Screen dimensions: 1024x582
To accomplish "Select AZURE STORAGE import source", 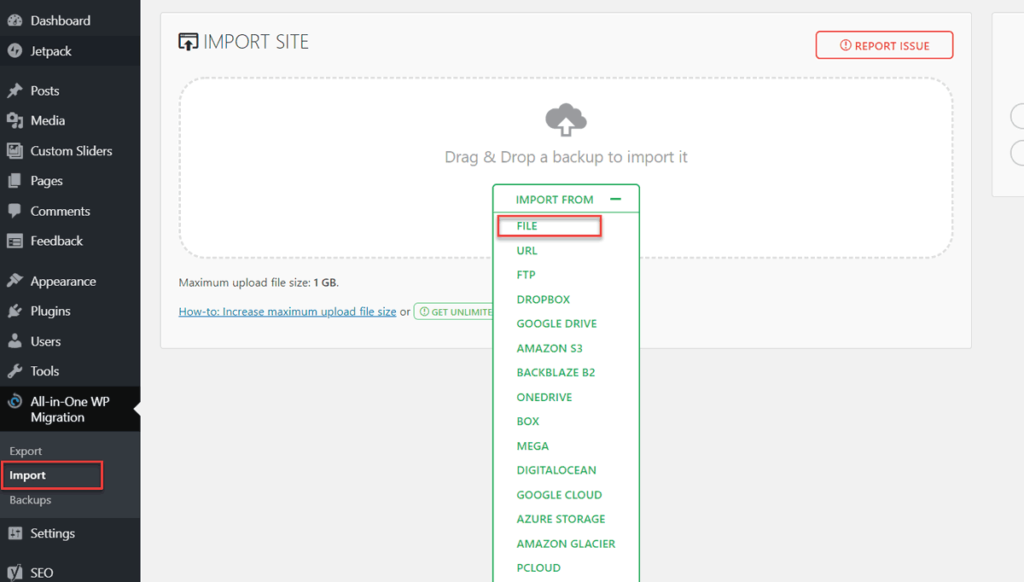I will point(560,519).
